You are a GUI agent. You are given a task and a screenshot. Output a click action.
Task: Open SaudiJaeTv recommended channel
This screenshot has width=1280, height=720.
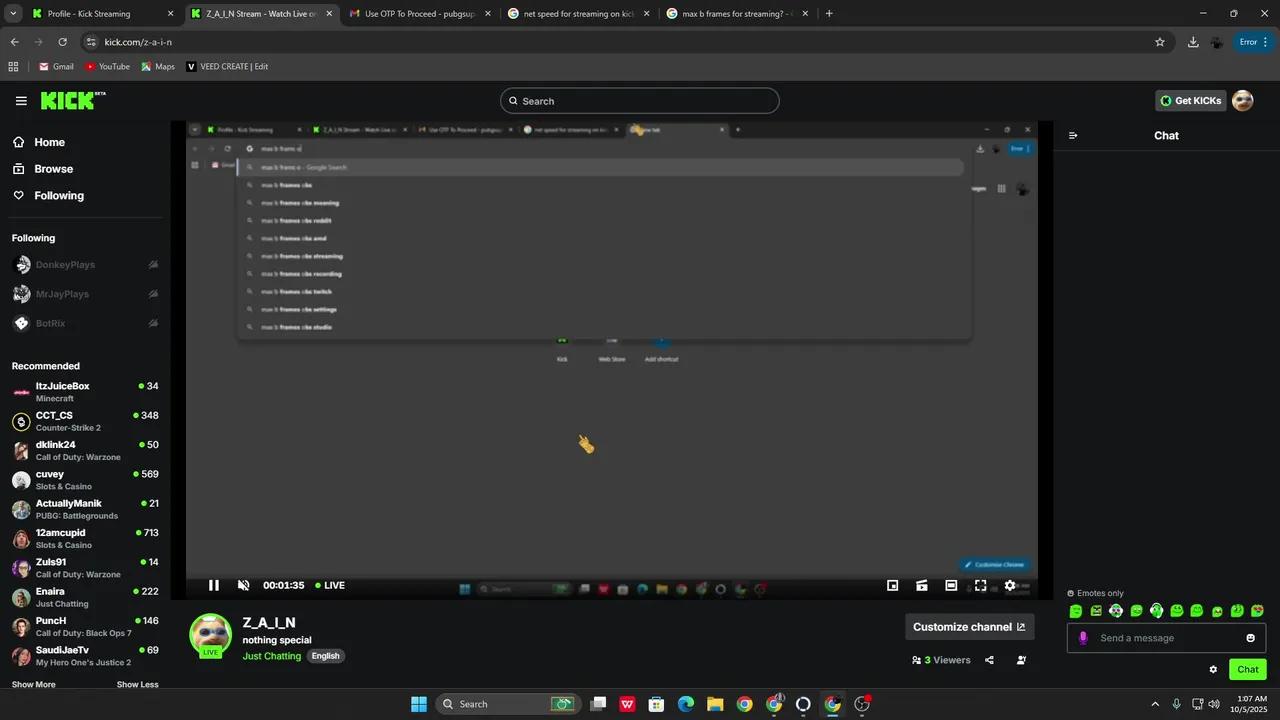tap(85, 656)
